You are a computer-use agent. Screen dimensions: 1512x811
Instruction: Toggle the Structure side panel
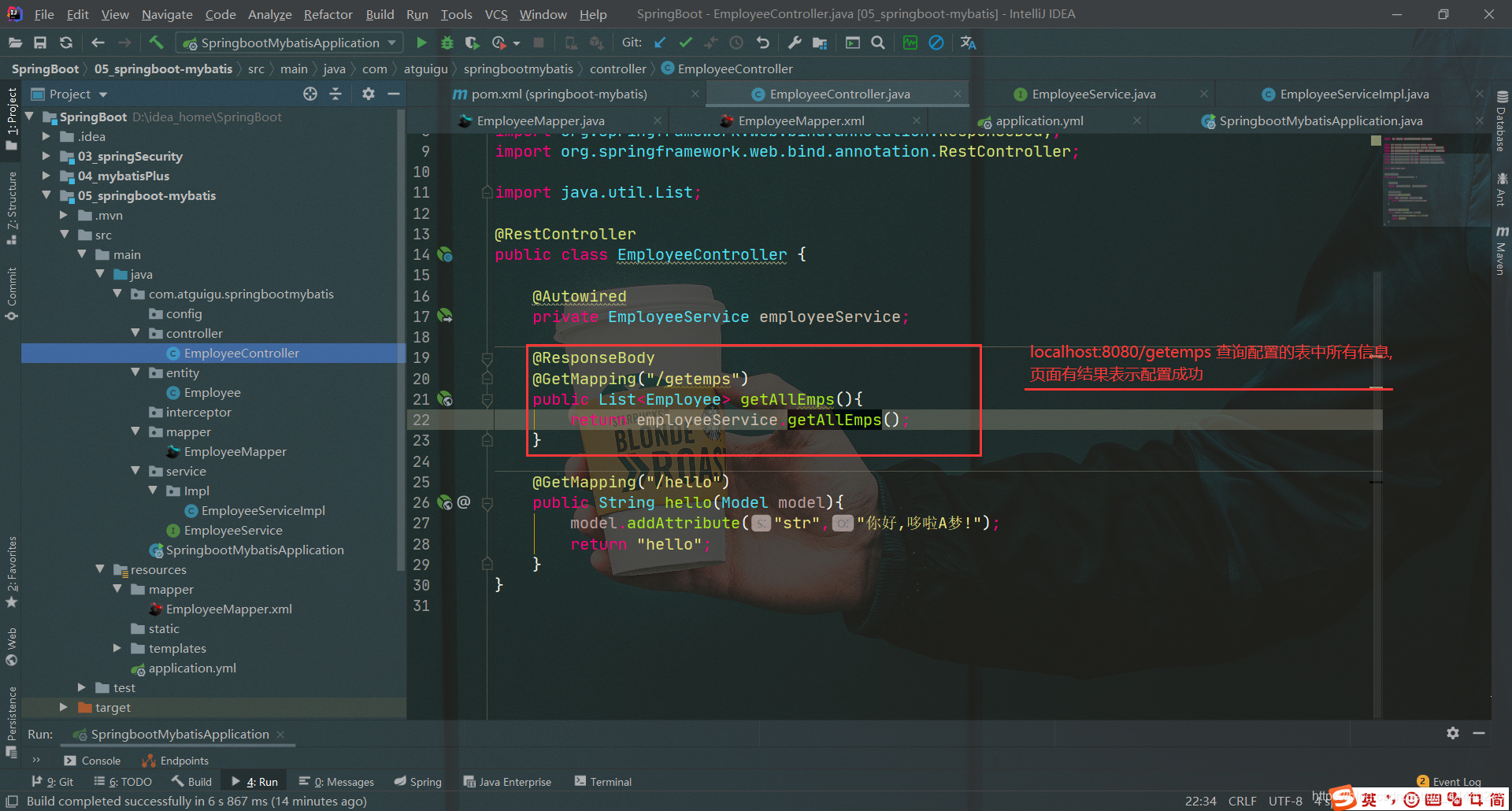11,207
